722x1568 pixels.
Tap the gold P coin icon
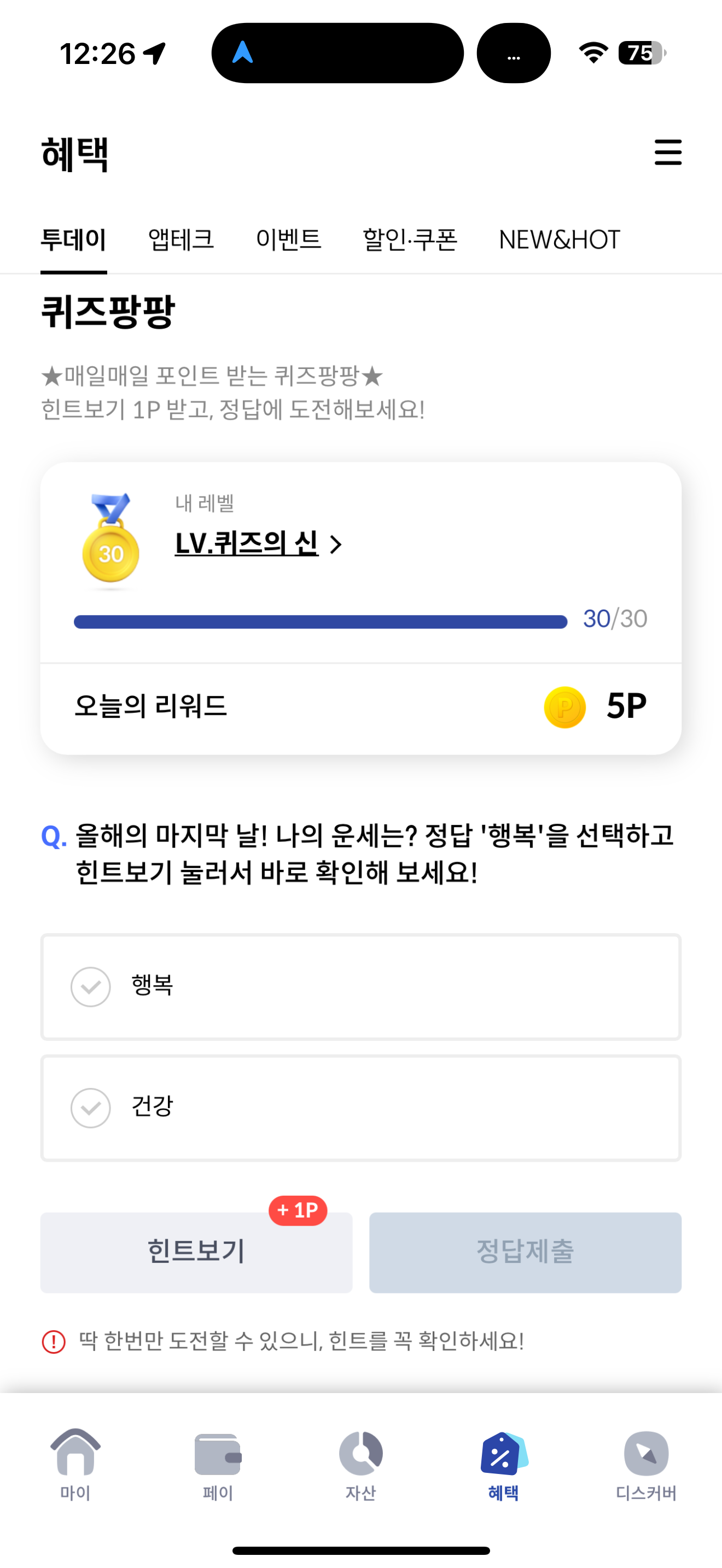(x=564, y=707)
